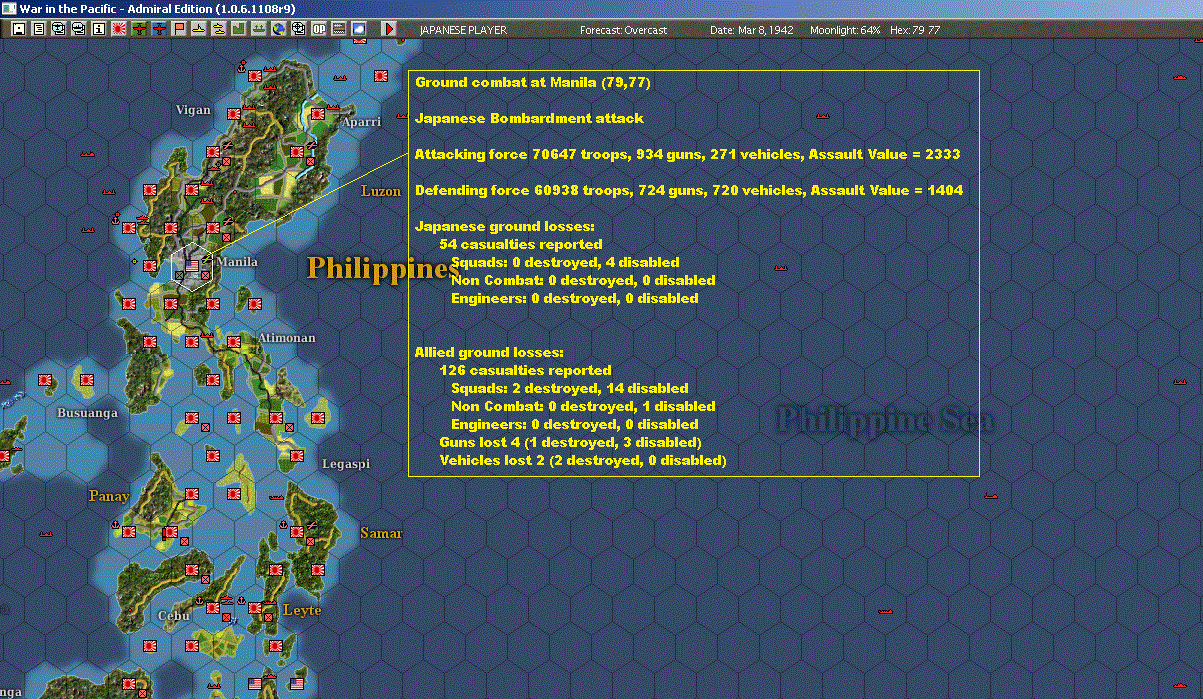The height and width of the screenshot is (699, 1203).
Task: Click the large Philippines map title
Action: [382, 268]
